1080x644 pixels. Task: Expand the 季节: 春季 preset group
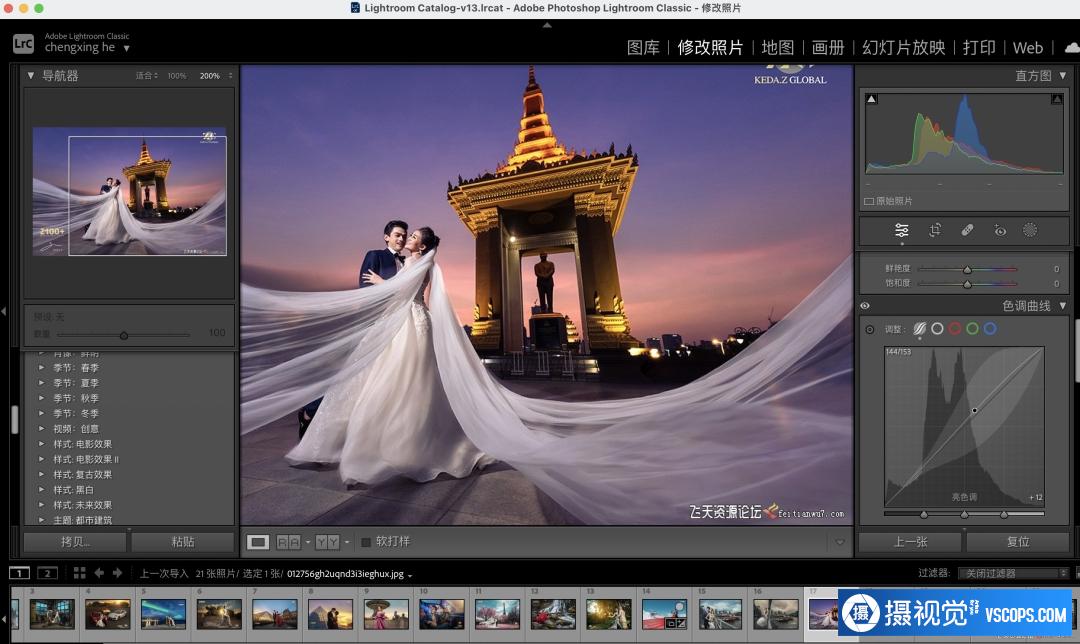41,368
